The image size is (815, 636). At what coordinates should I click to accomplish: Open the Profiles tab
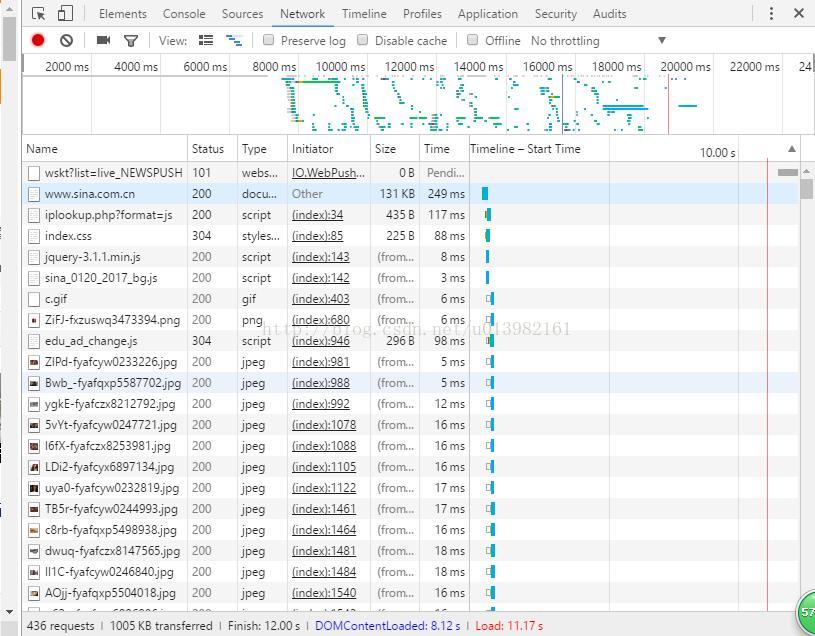(x=422, y=14)
